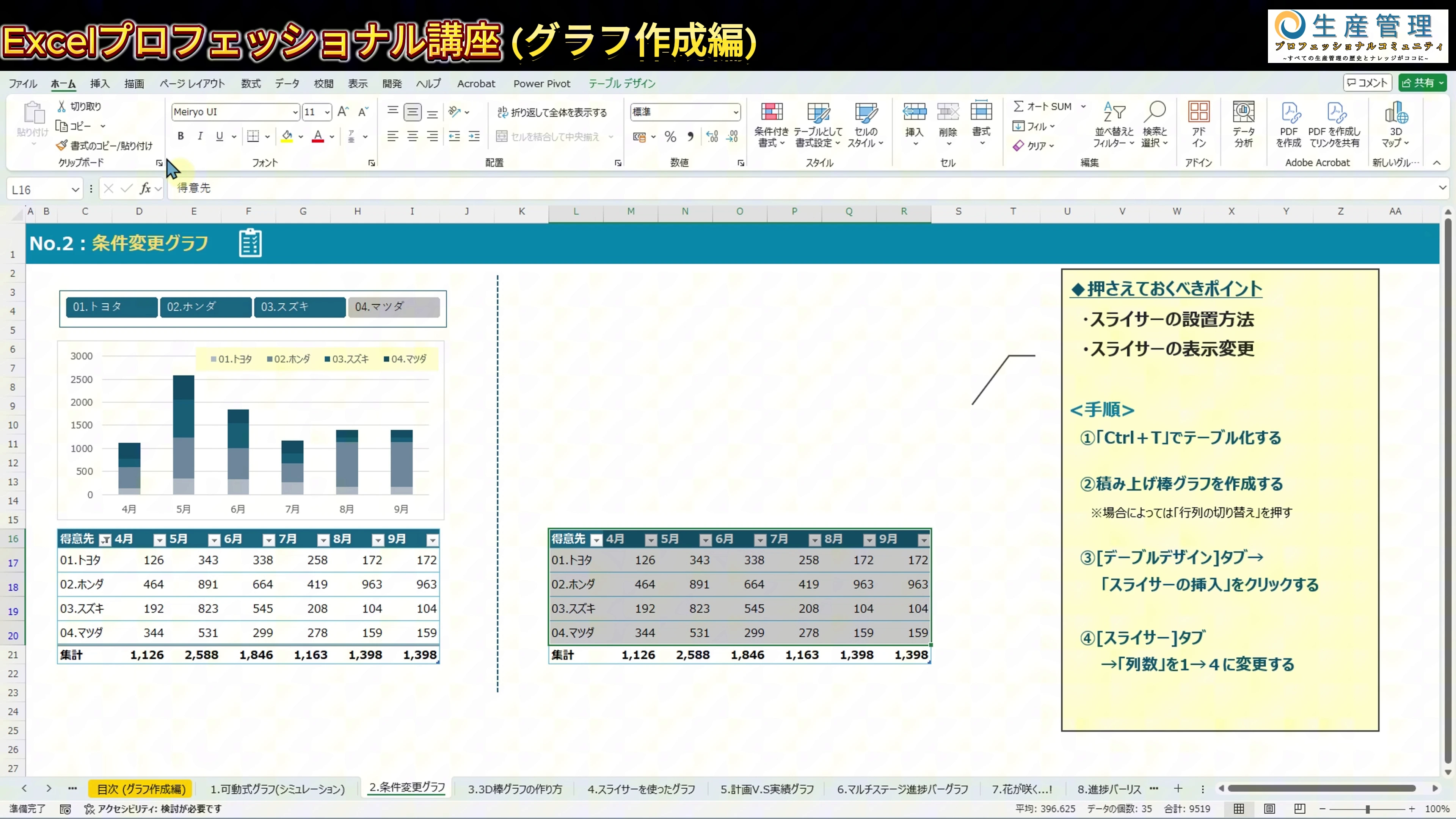The width and height of the screenshot is (1456, 819).
Task: Open the number format dropdown 標準
Action: point(735,112)
